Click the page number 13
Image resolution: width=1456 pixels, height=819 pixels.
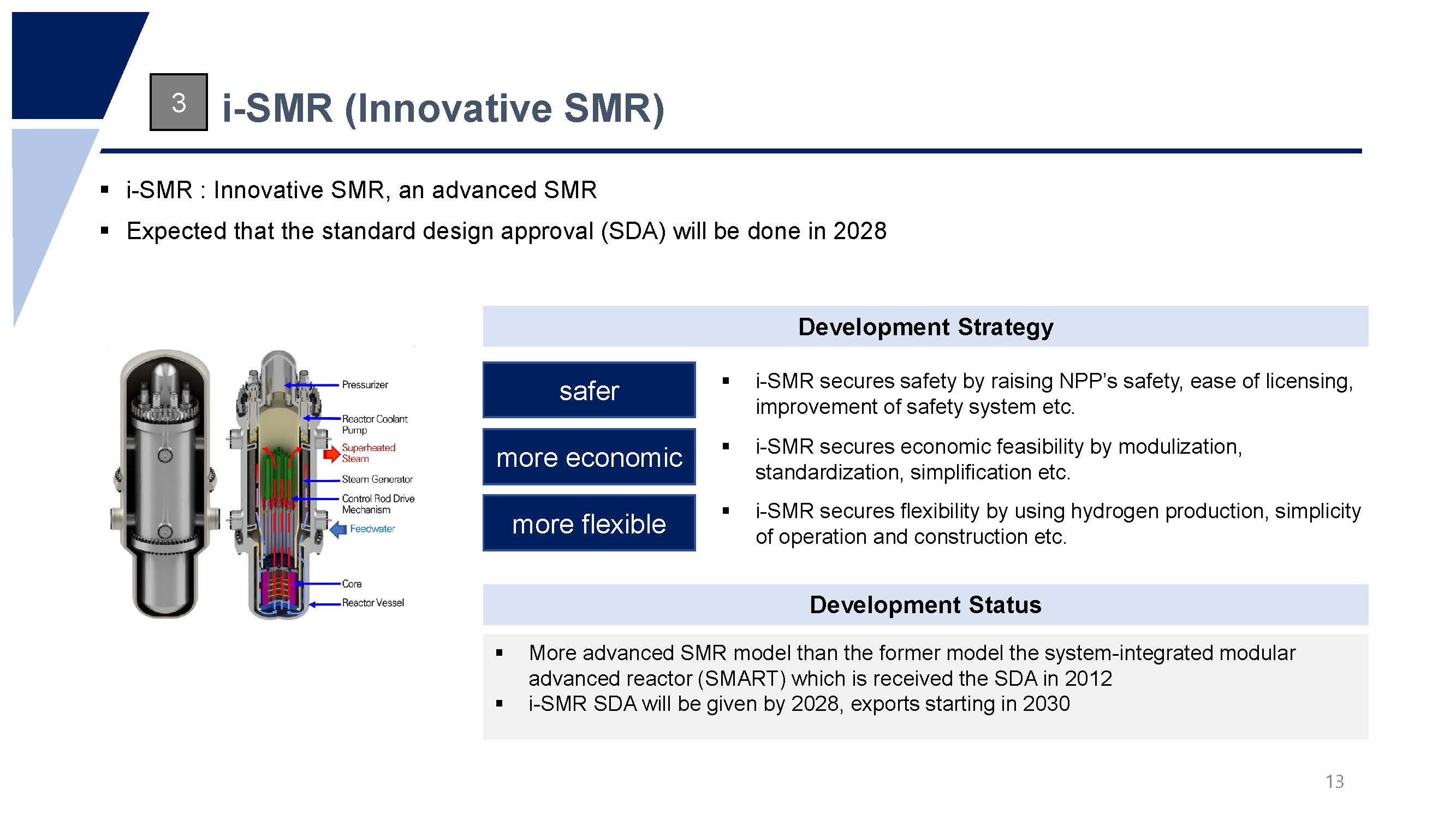tap(1334, 782)
